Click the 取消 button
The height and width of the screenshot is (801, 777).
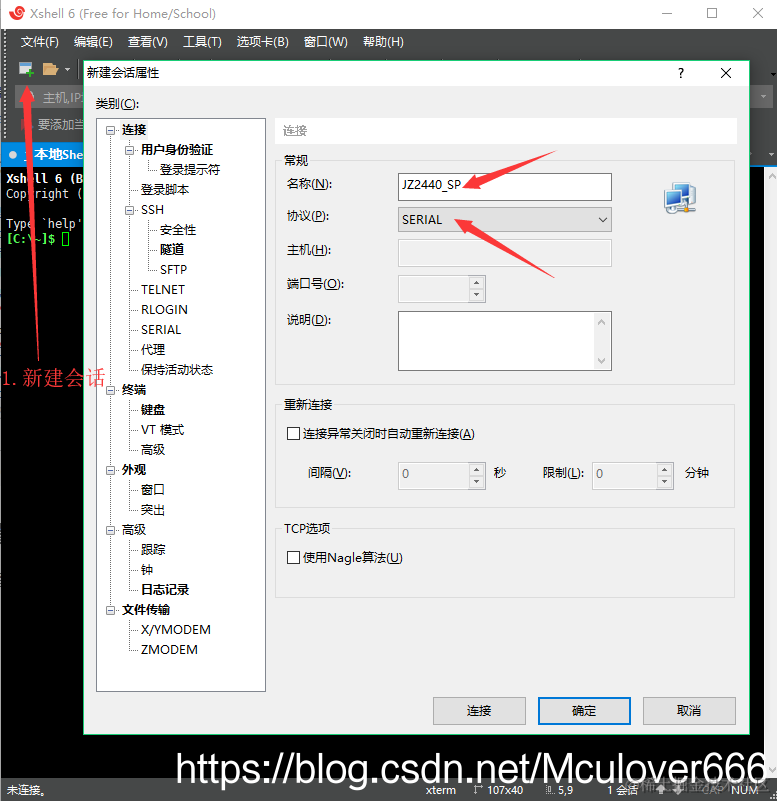(689, 711)
